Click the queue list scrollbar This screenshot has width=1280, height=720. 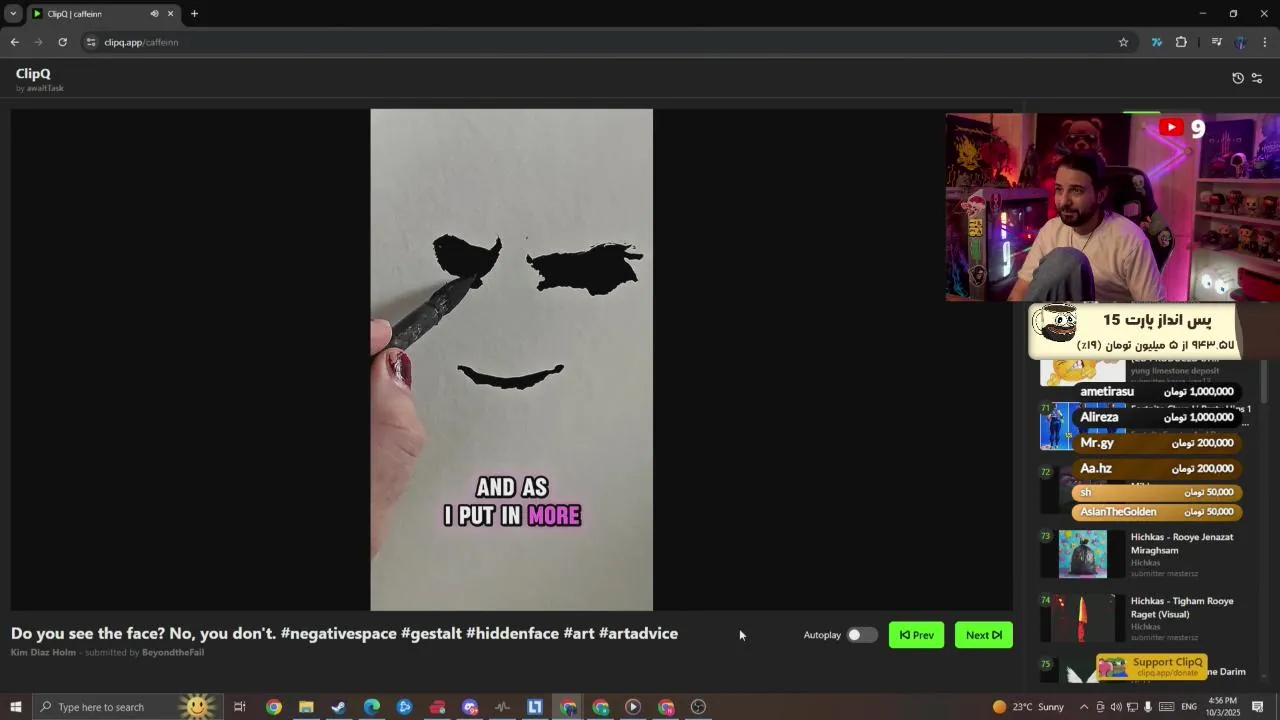coord(1264,380)
